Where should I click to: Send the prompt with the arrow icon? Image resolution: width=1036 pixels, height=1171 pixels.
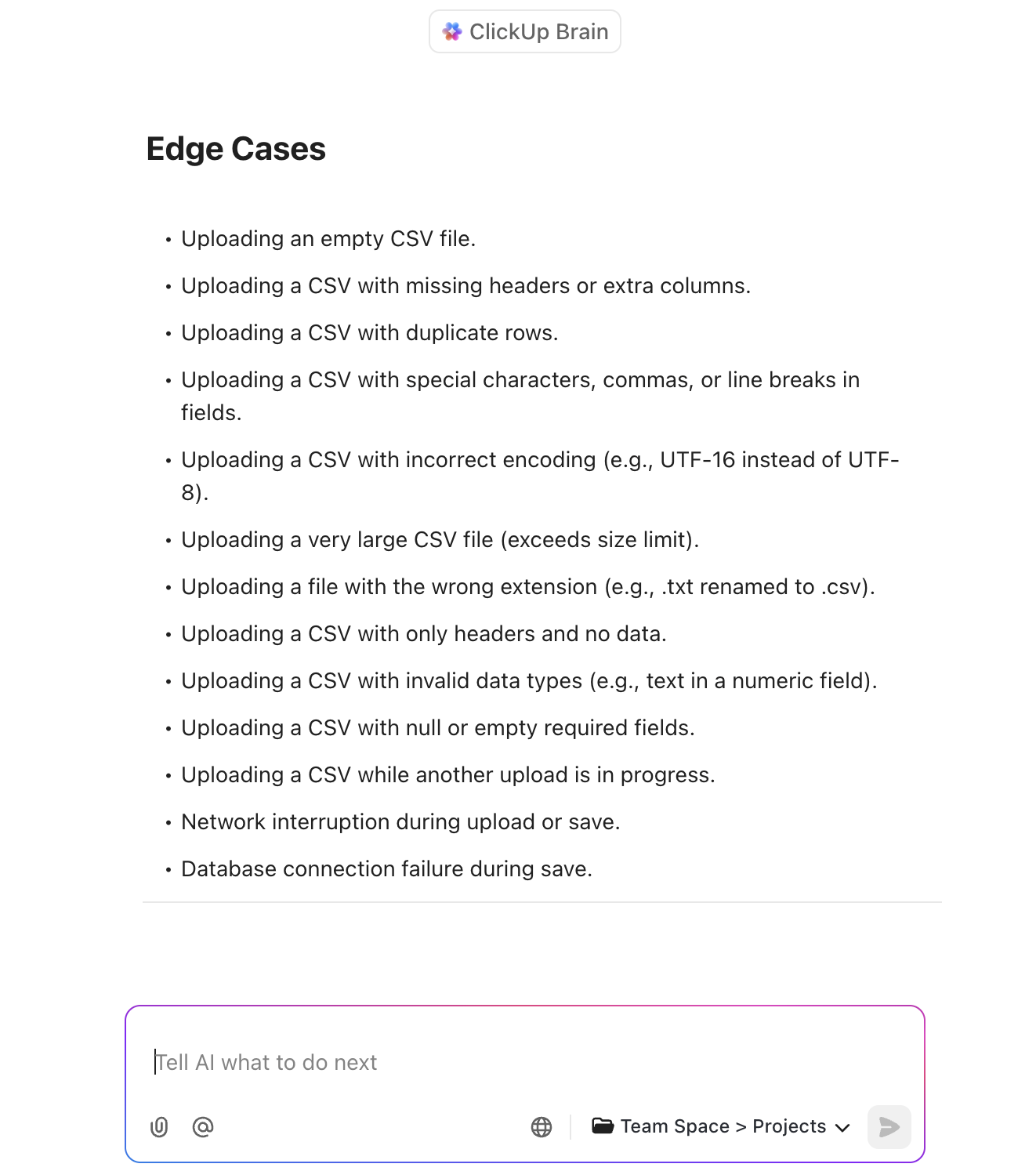pos(889,1127)
